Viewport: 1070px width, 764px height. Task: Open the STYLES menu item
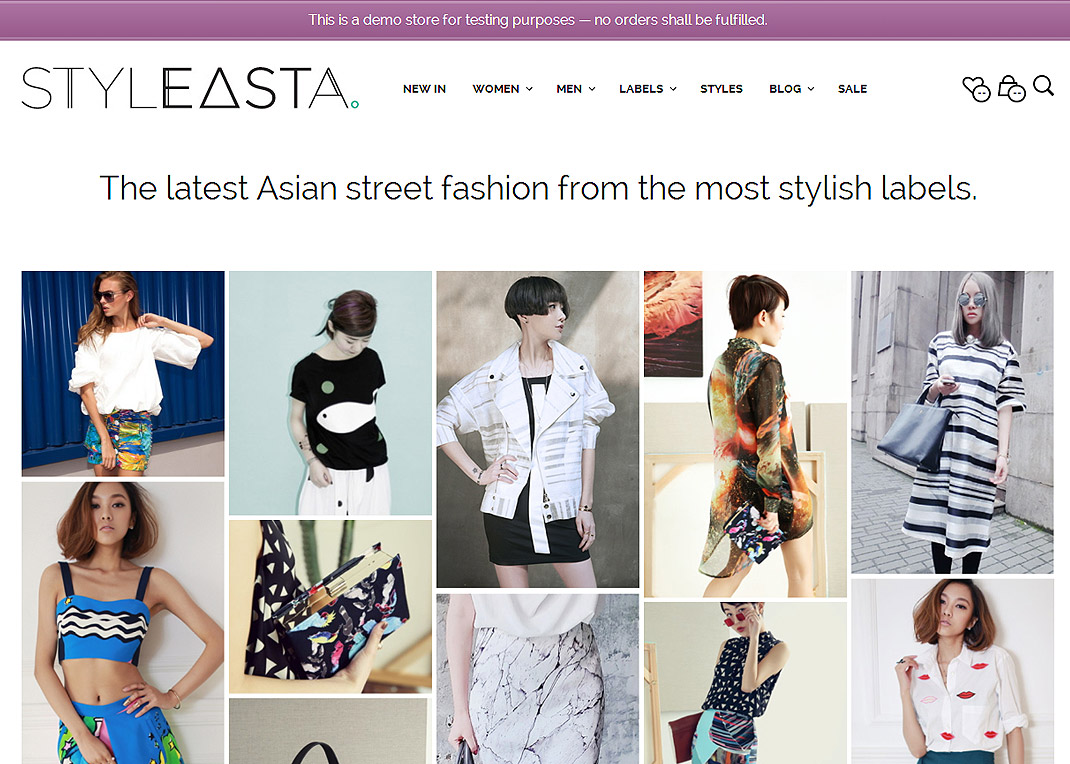click(x=721, y=89)
